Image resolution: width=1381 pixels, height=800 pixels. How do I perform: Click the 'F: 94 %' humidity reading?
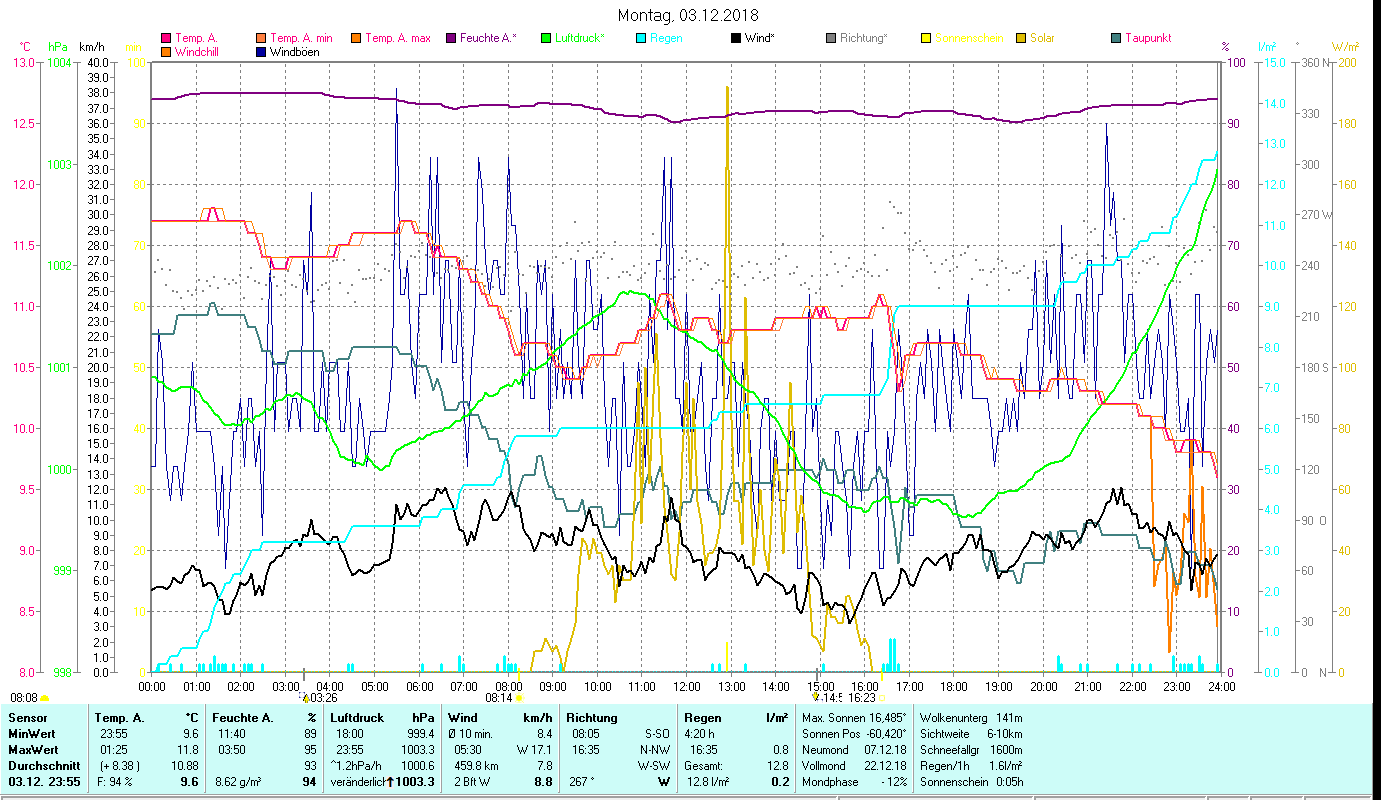coord(116,782)
